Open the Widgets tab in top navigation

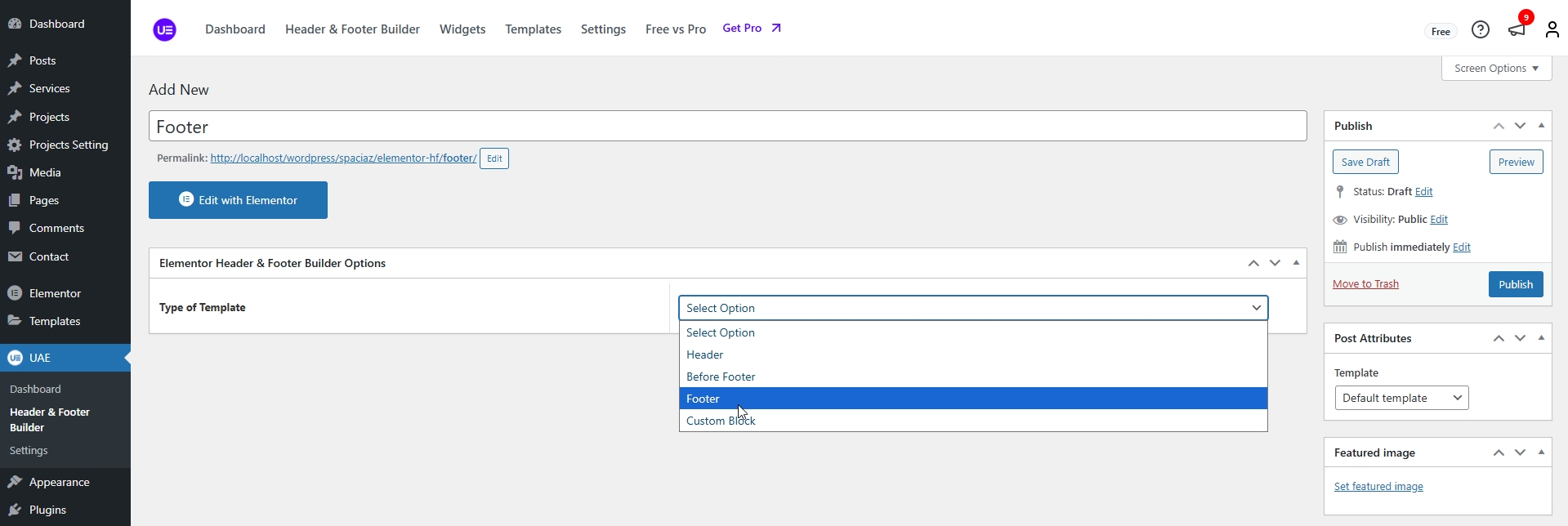point(462,29)
